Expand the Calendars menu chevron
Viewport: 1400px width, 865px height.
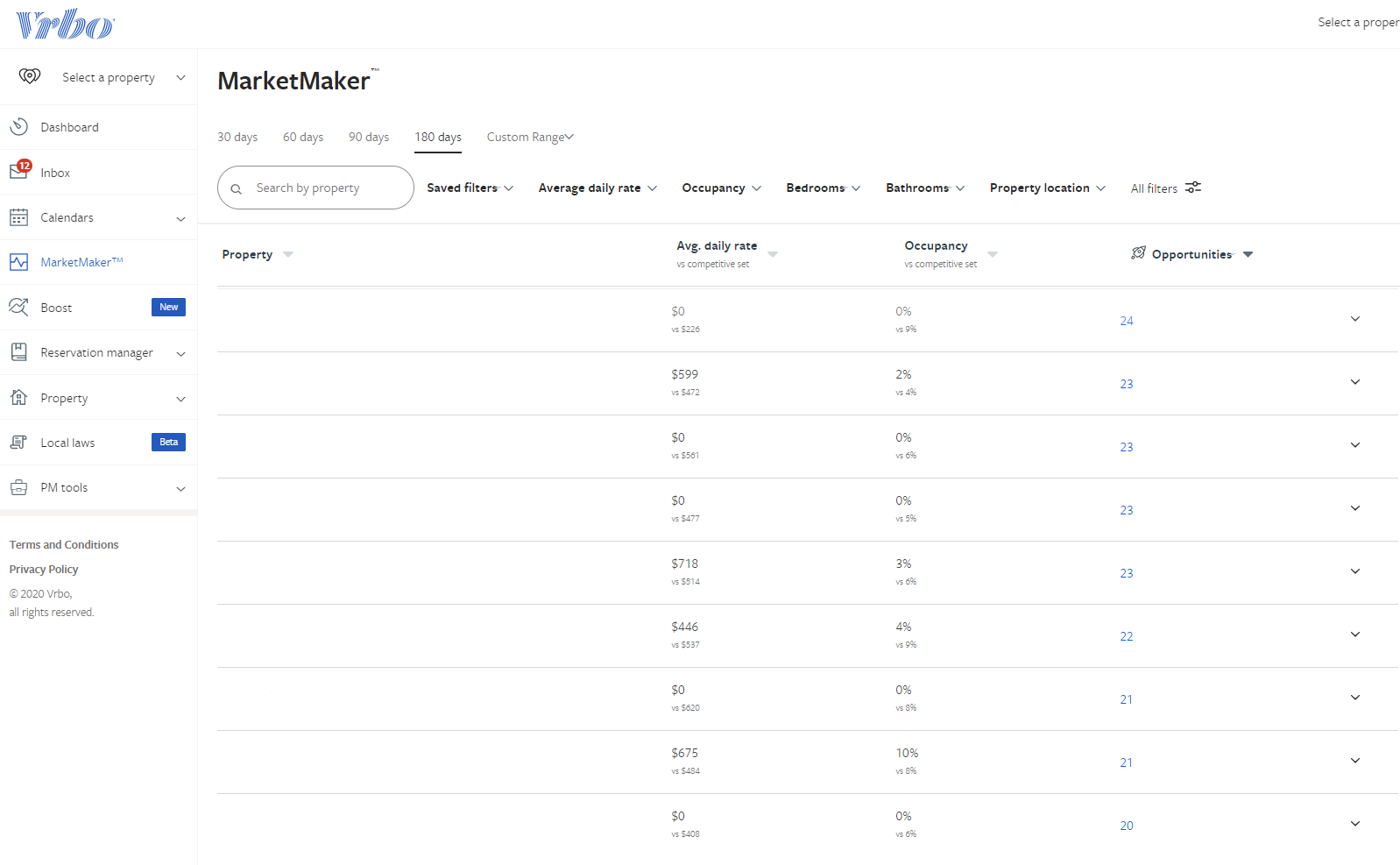181,218
